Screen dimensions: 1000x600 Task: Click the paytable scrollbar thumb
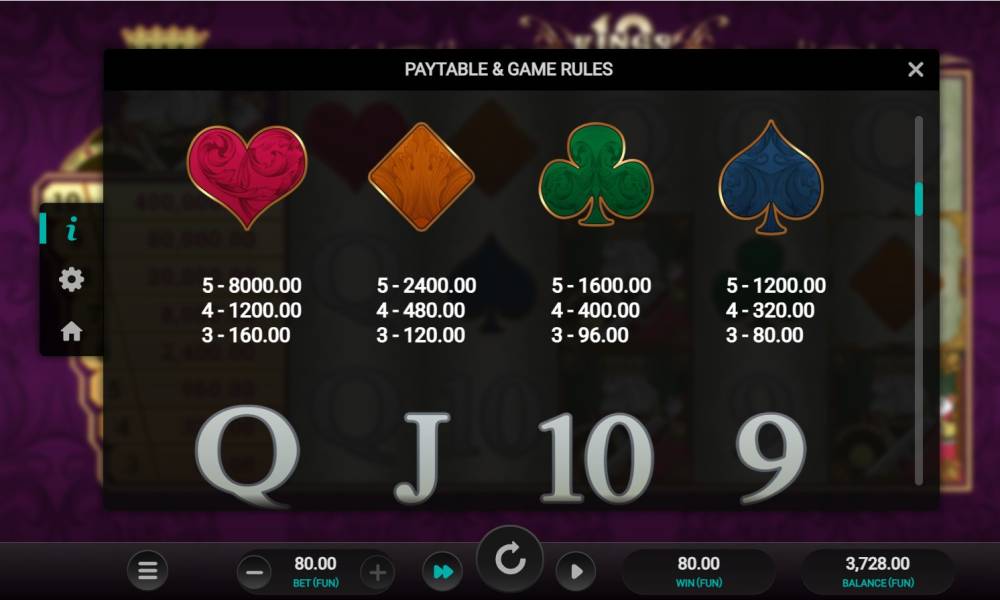pos(919,199)
